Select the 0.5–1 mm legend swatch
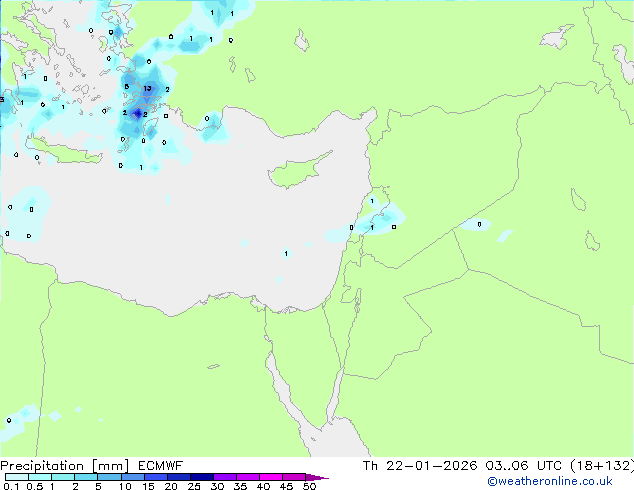 [x=40, y=477]
